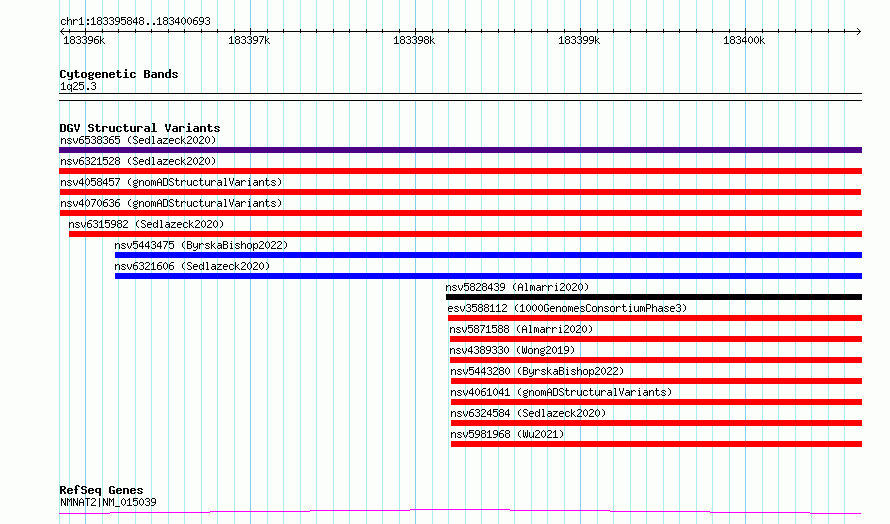Click the blue nsv5443475 variant bar

(x=488, y=255)
